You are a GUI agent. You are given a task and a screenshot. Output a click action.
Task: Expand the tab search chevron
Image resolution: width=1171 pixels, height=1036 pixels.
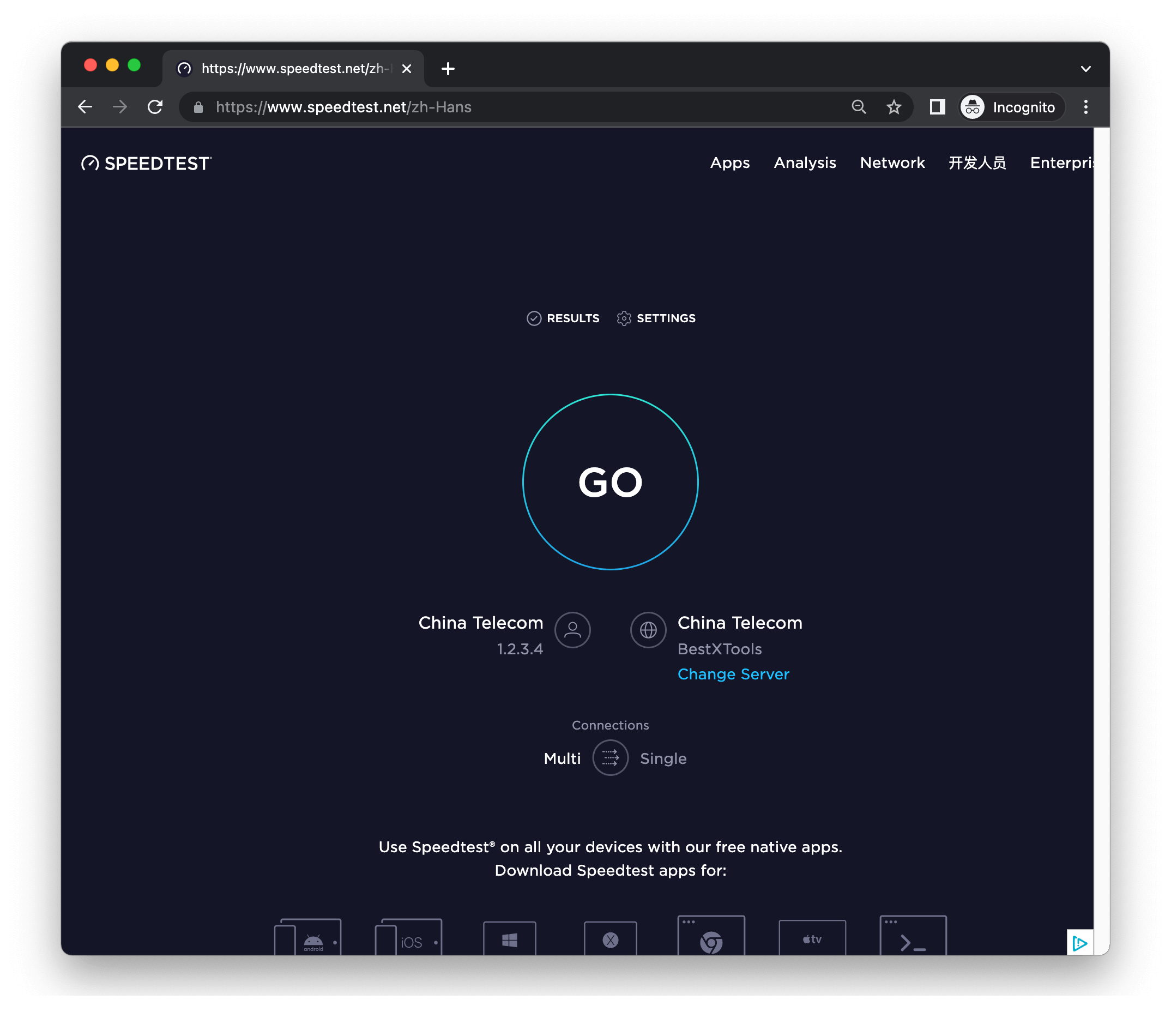pyautogui.click(x=1085, y=69)
